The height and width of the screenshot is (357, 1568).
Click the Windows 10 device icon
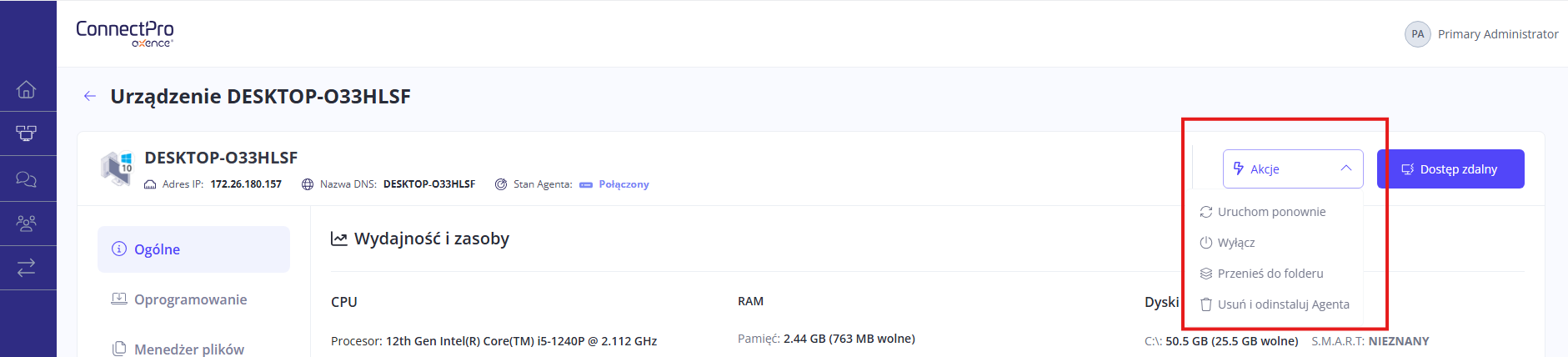coord(117,168)
